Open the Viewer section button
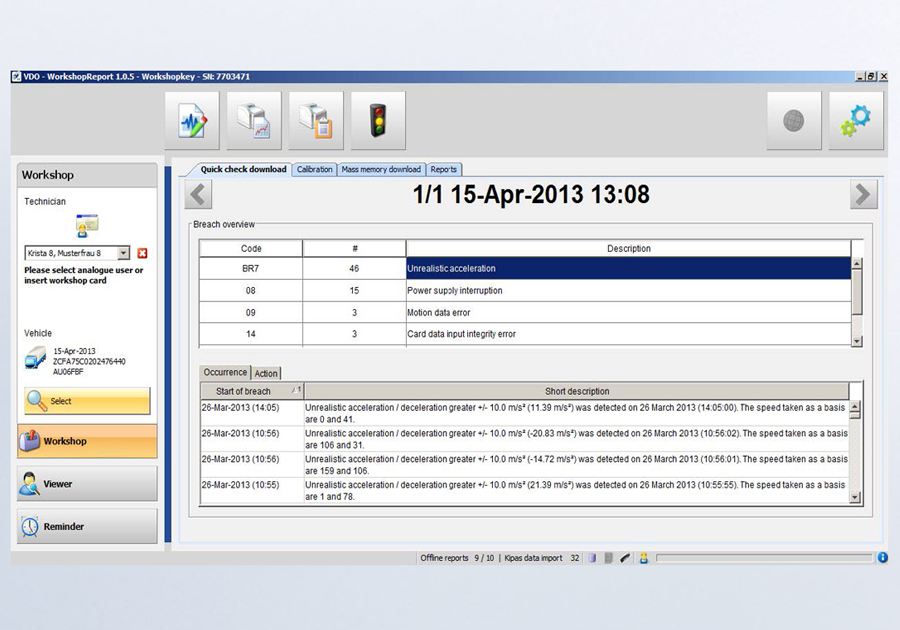 click(87, 484)
